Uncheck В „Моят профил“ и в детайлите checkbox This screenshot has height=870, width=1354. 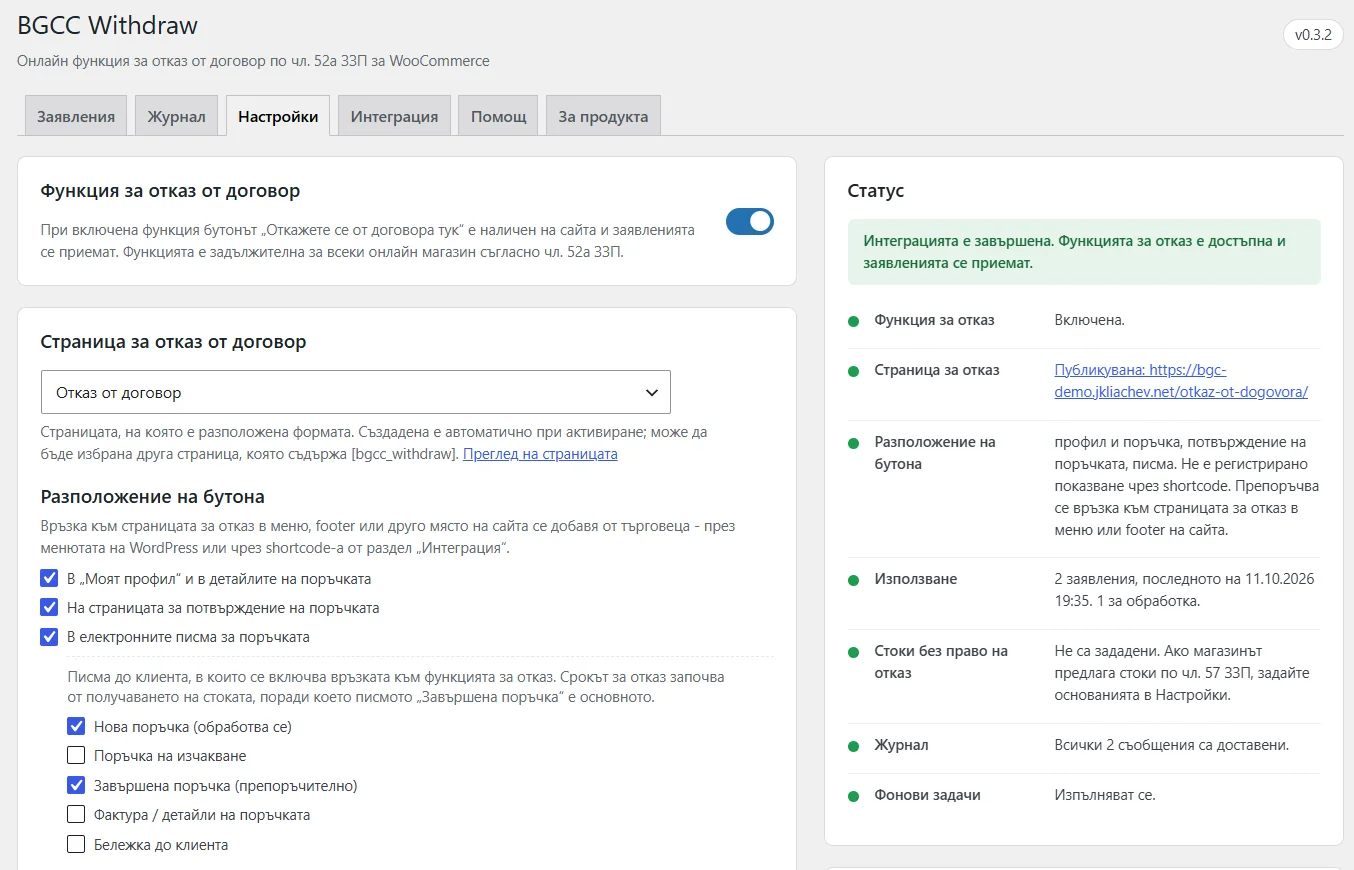[49, 578]
